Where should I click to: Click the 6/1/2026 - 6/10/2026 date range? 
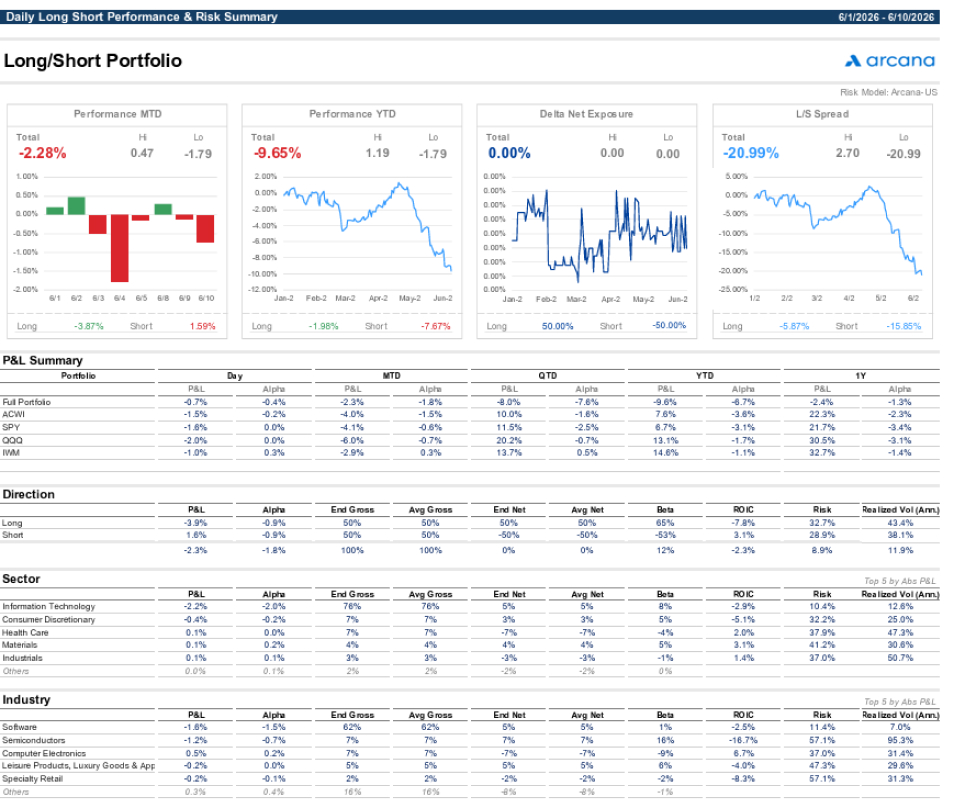[x=886, y=17]
